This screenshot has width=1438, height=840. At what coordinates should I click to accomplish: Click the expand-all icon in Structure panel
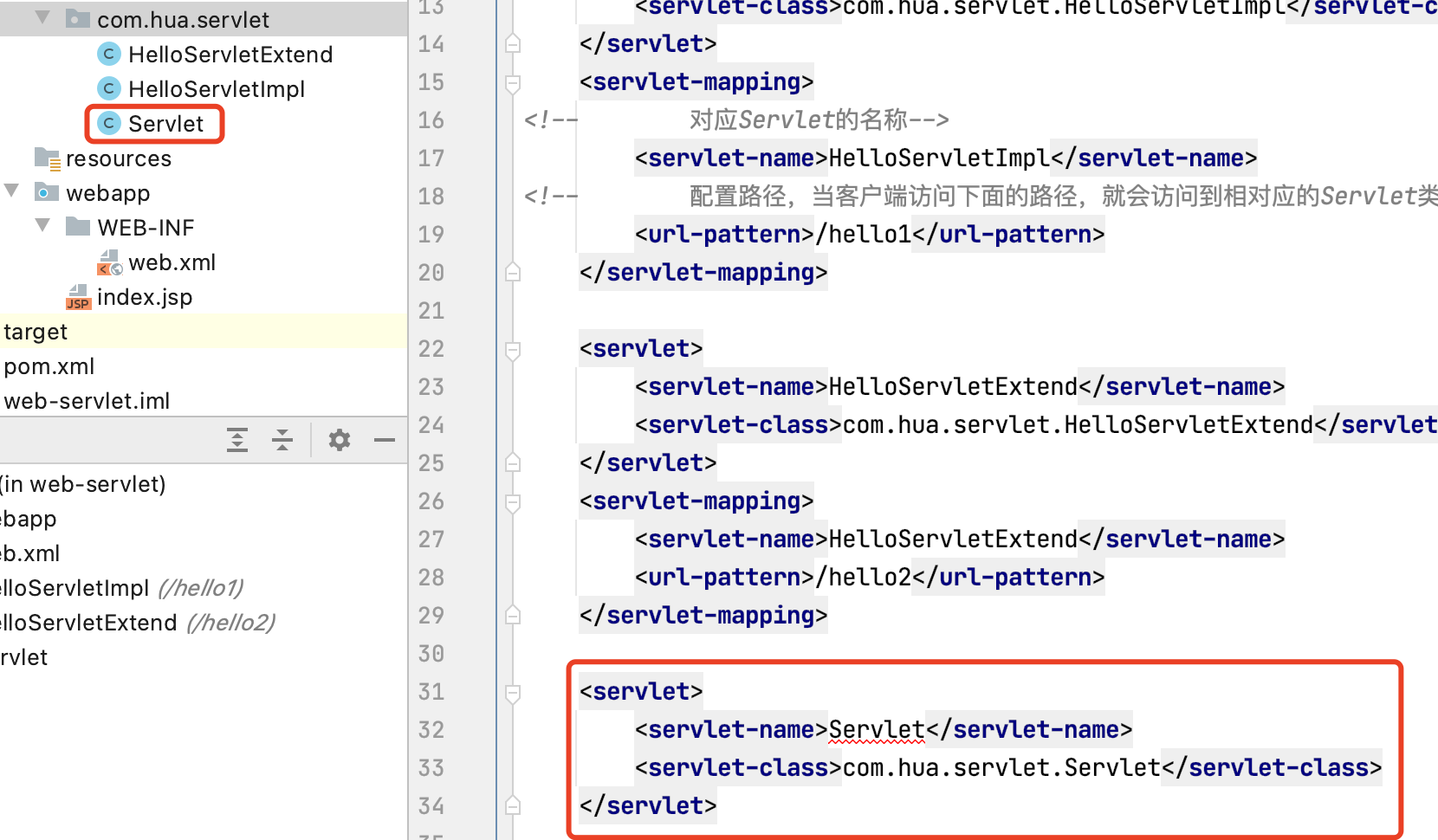click(x=236, y=440)
